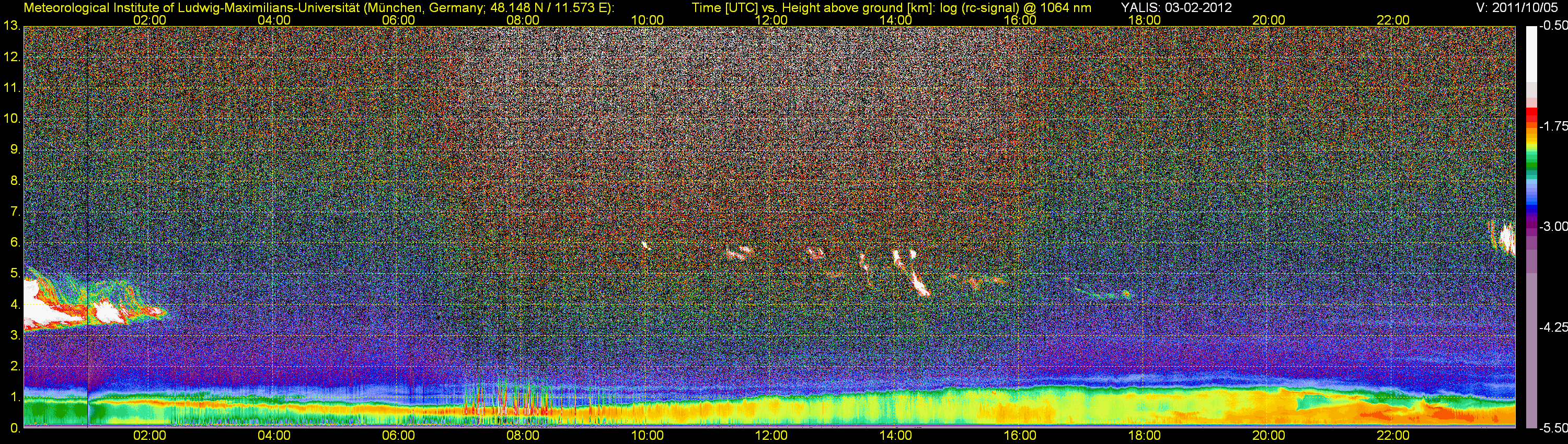
Task: Select the 22:00 label on the top time axis
Action: click(1393, 20)
